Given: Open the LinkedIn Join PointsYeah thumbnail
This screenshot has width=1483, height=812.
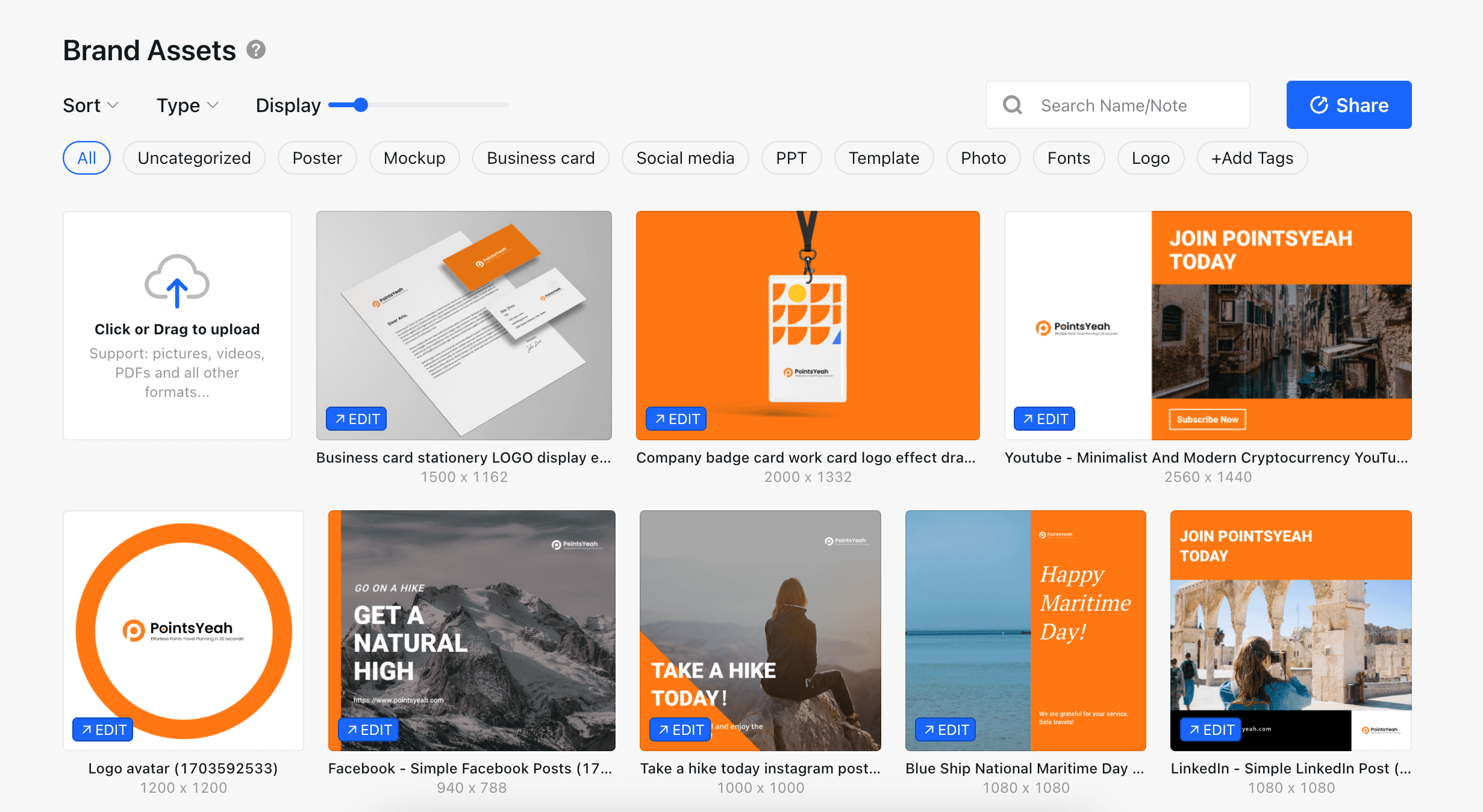Looking at the screenshot, I should pos(1291,630).
